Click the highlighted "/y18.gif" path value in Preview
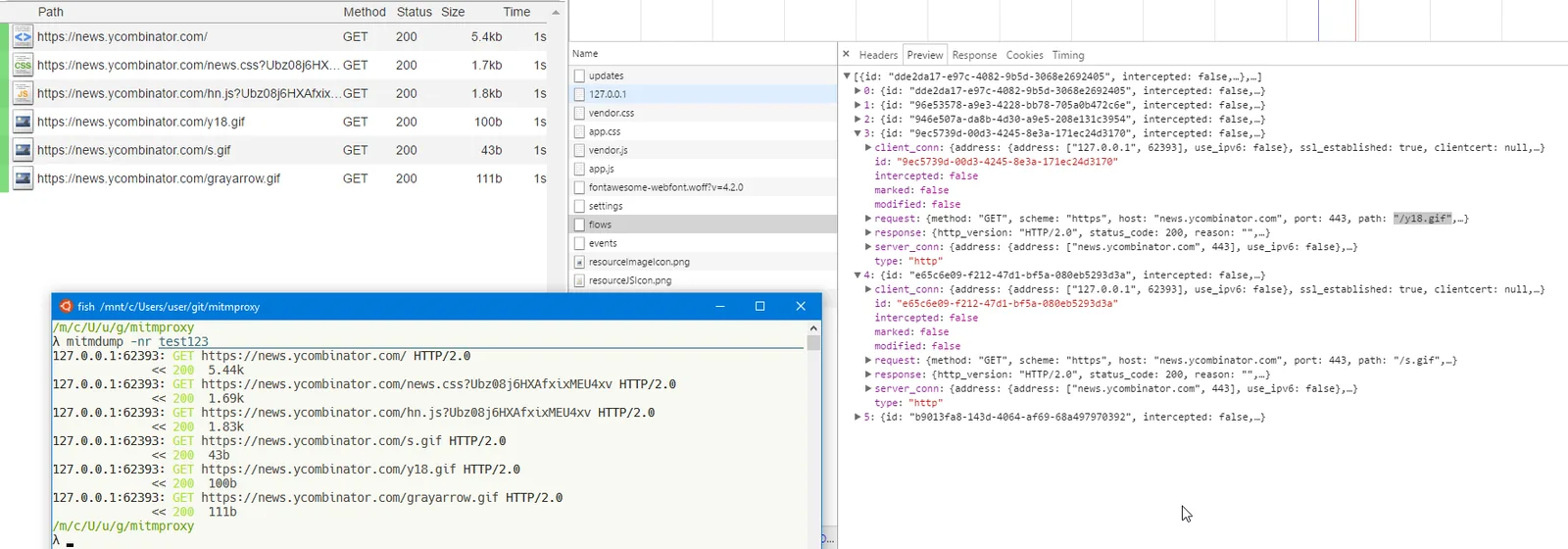1568x549 pixels. pyautogui.click(x=1422, y=219)
